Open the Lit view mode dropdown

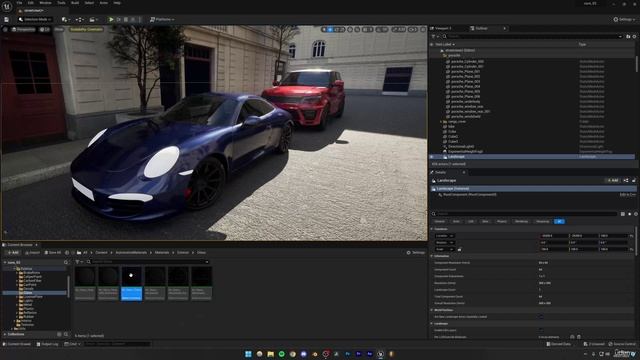point(44,29)
